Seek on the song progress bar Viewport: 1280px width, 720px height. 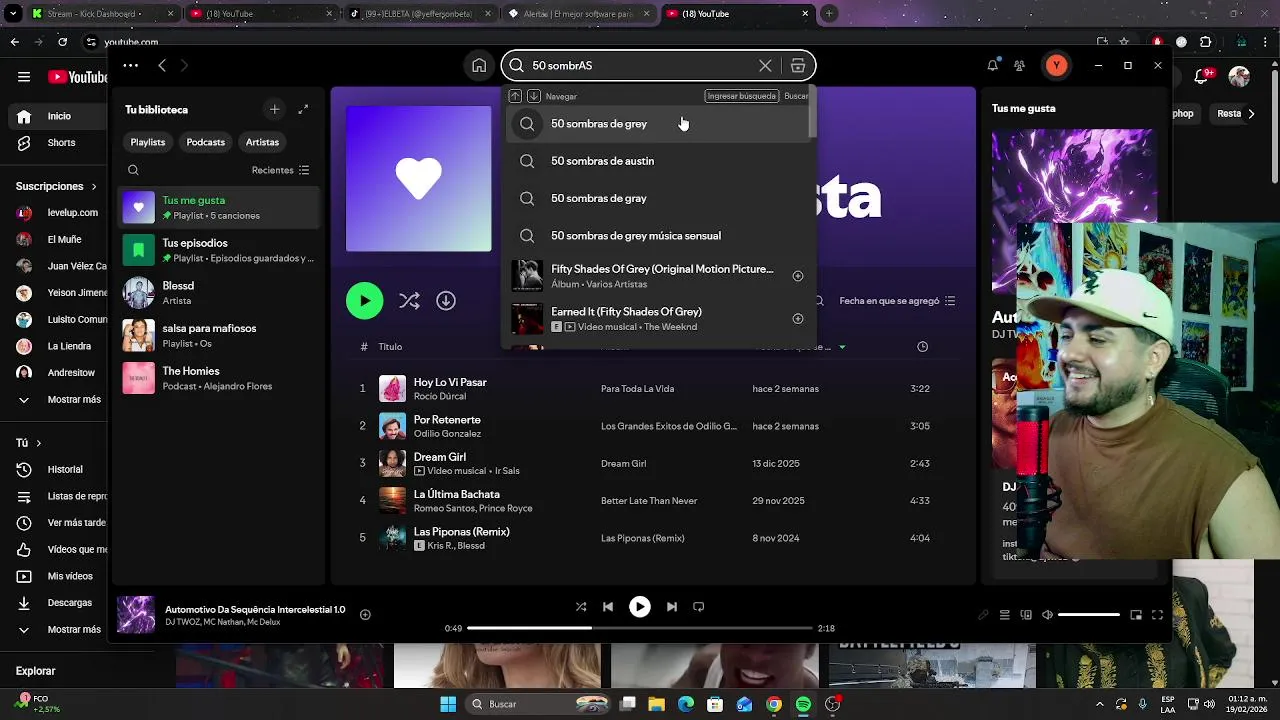click(640, 628)
